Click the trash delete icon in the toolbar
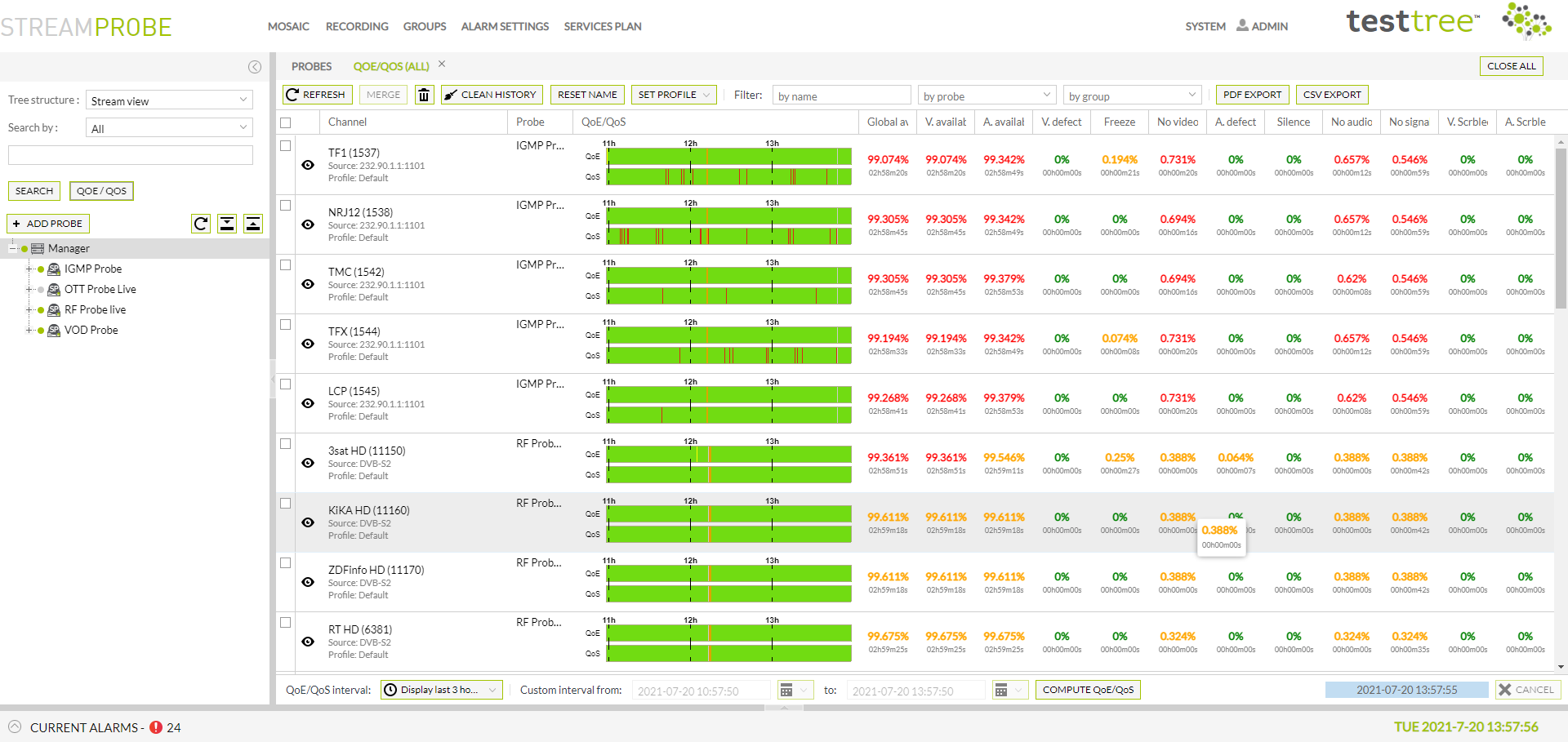 click(x=424, y=95)
